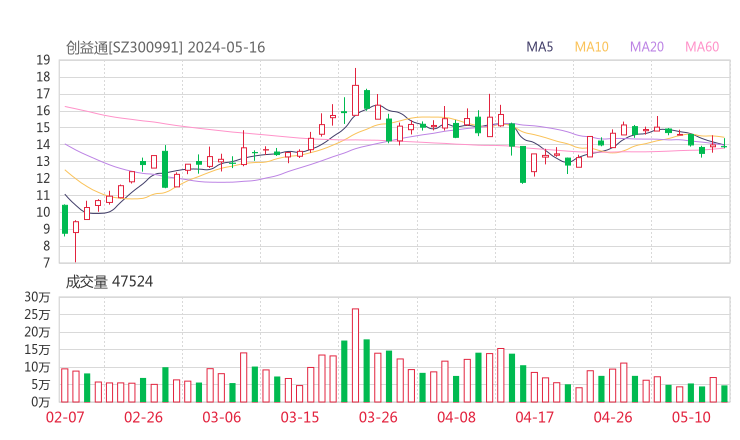Click the 04-26 date axis label
740x440 pixels.
click(x=613, y=417)
